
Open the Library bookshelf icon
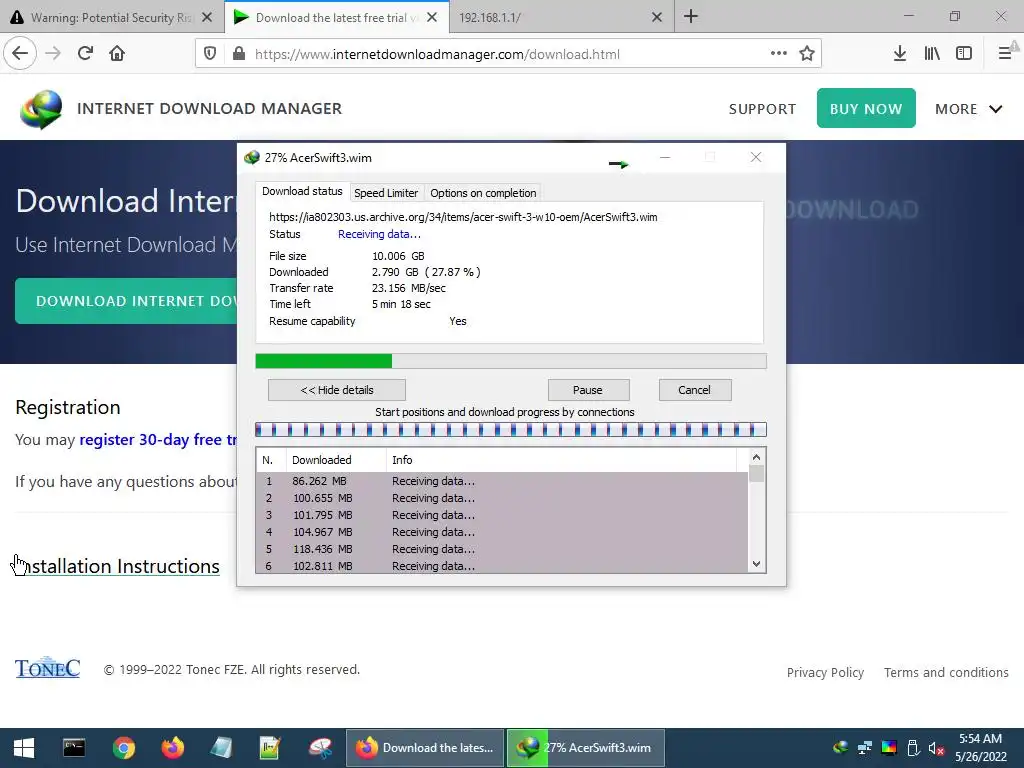click(932, 54)
